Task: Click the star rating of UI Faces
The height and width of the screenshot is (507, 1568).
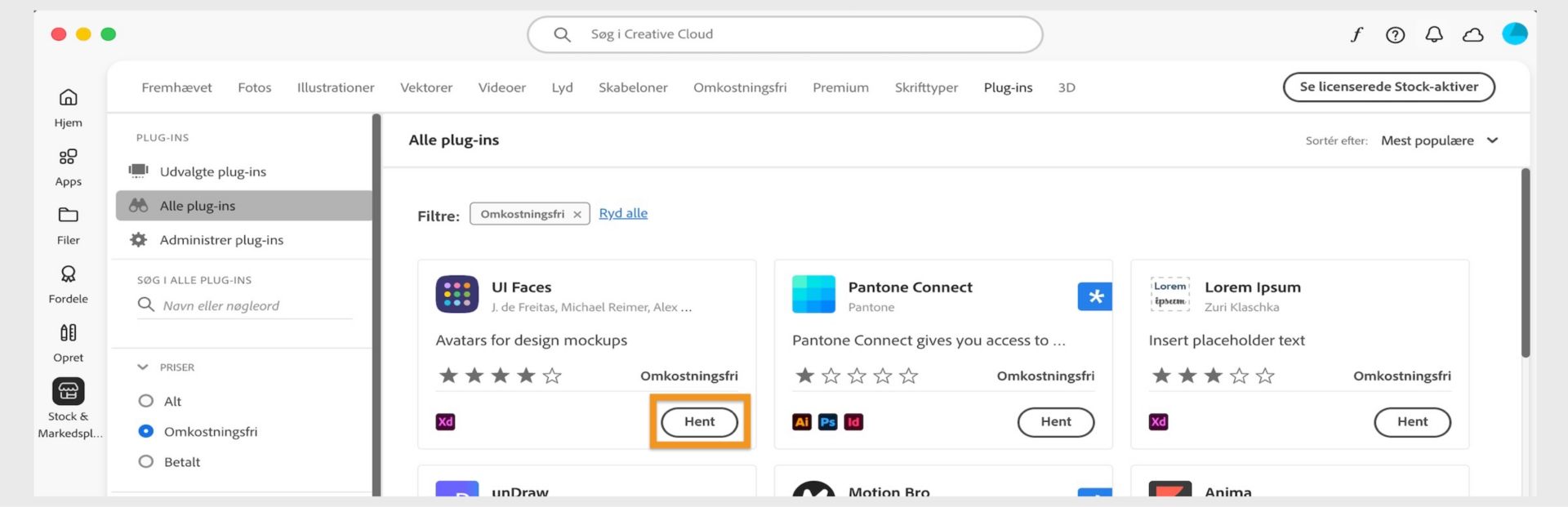Action: point(500,376)
